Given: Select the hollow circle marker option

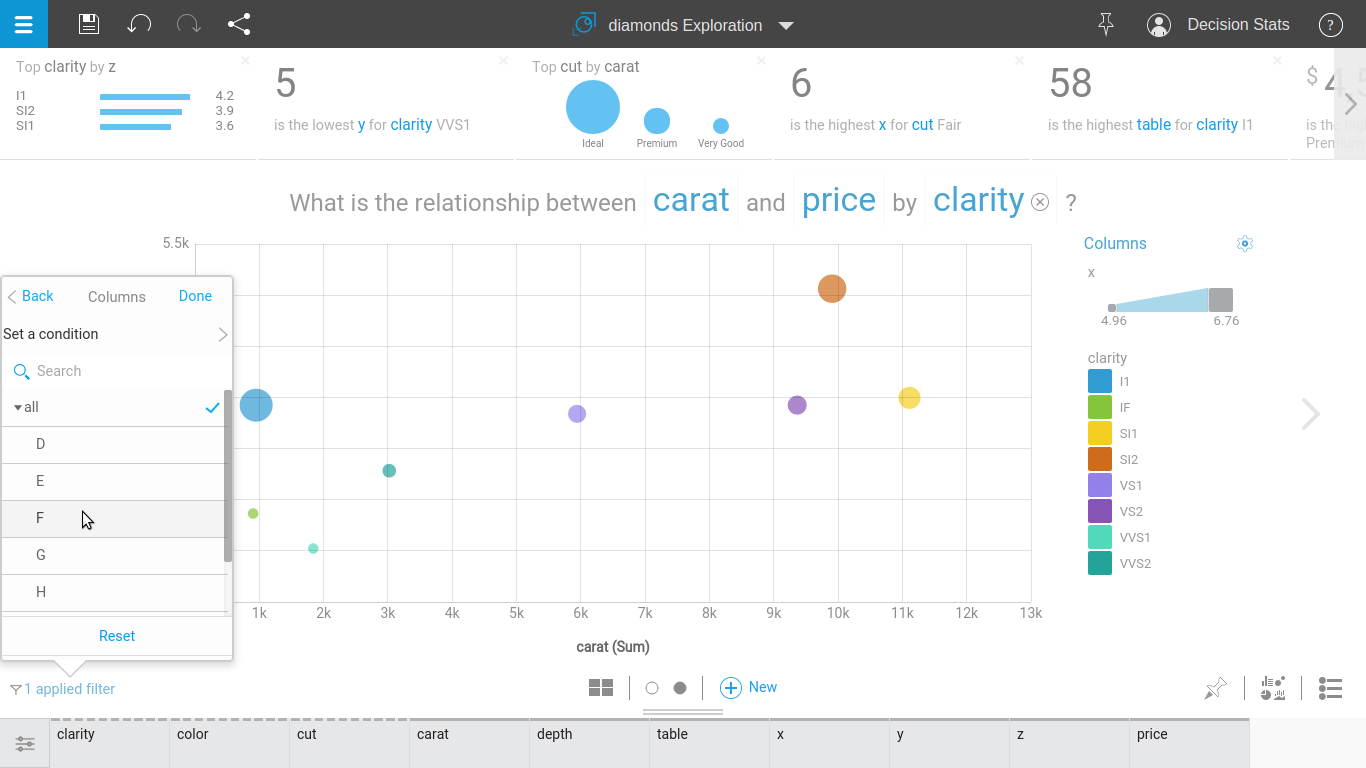Looking at the screenshot, I should (x=652, y=688).
